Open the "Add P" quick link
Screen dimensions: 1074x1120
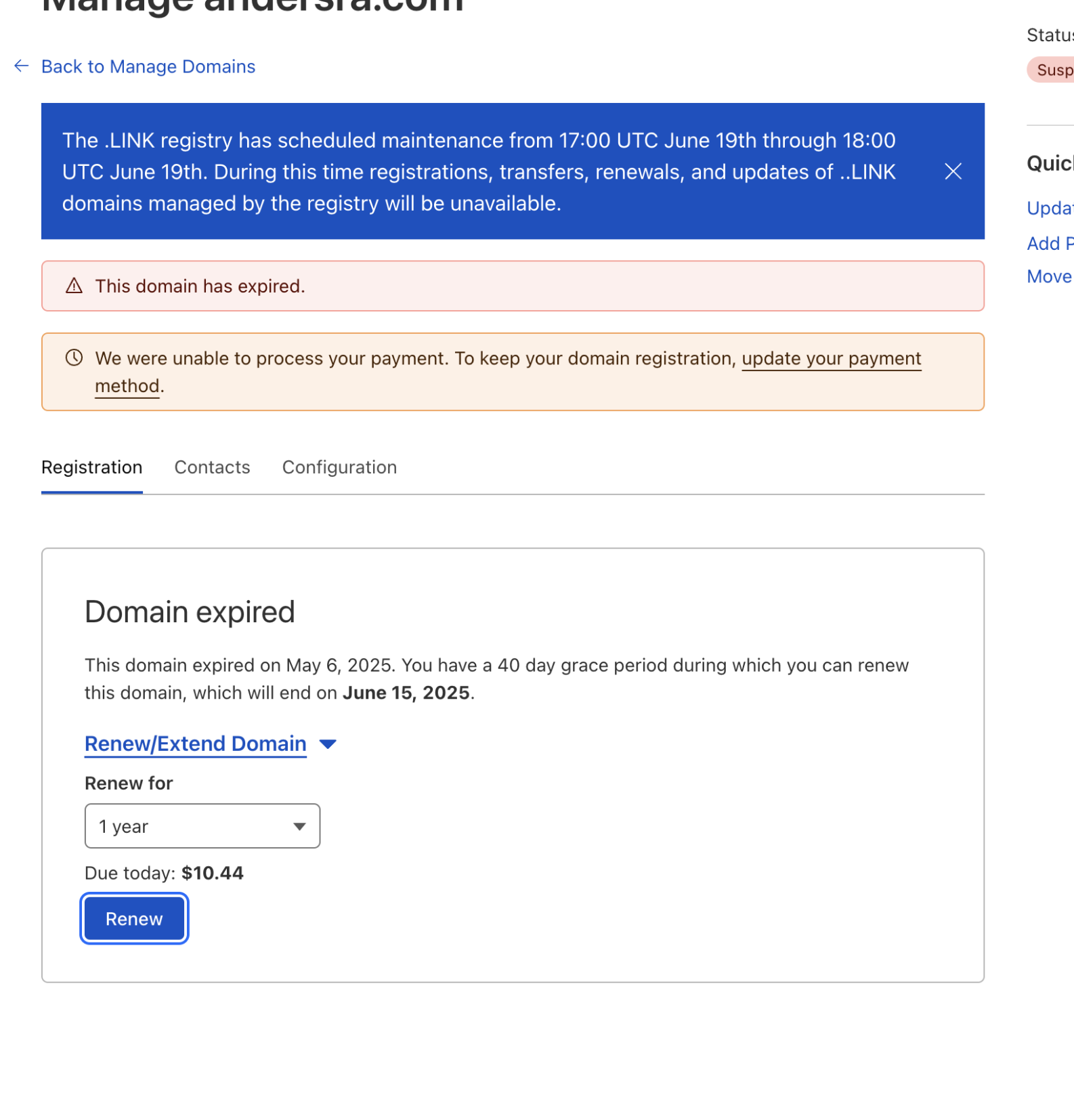coord(1050,244)
